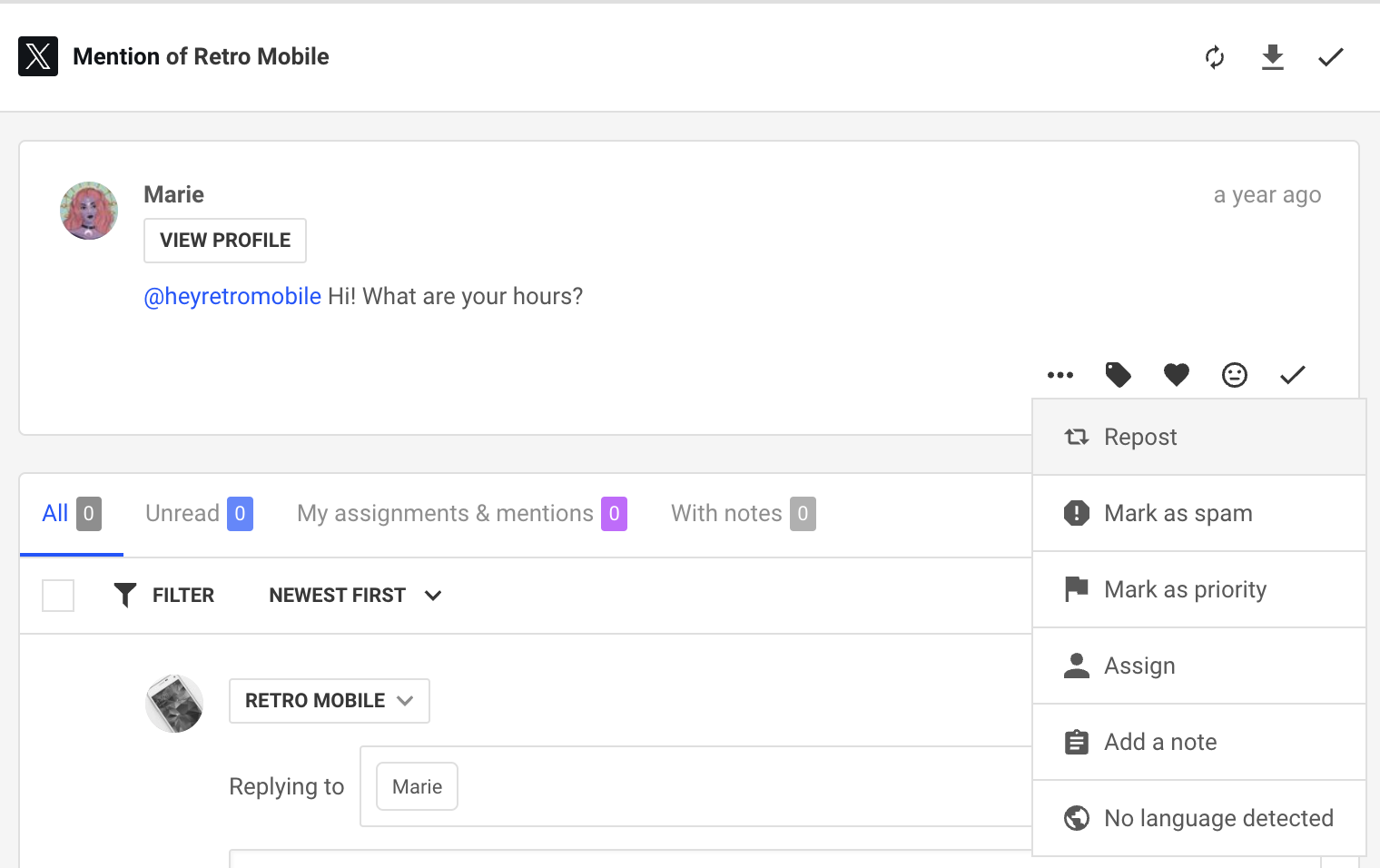Click the Marie recipient chip
Screen dimensions: 1380x868
click(x=418, y=786)
